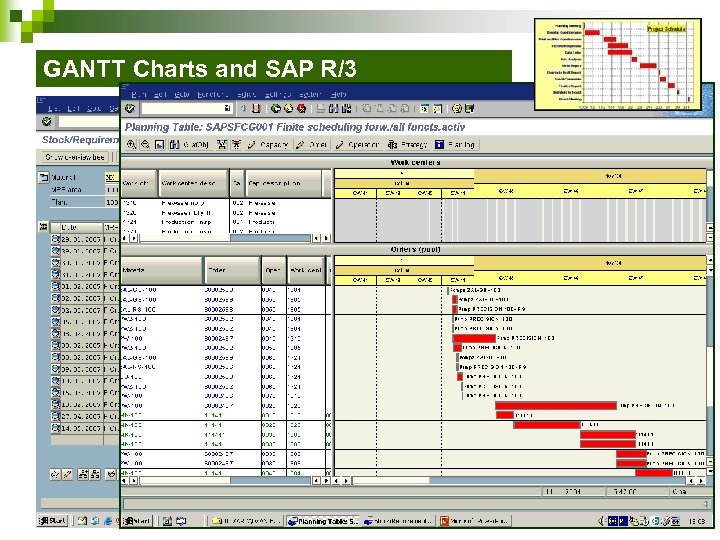Click the Work center desc. column header
720x540 pixels.
[x=193, y=183]
